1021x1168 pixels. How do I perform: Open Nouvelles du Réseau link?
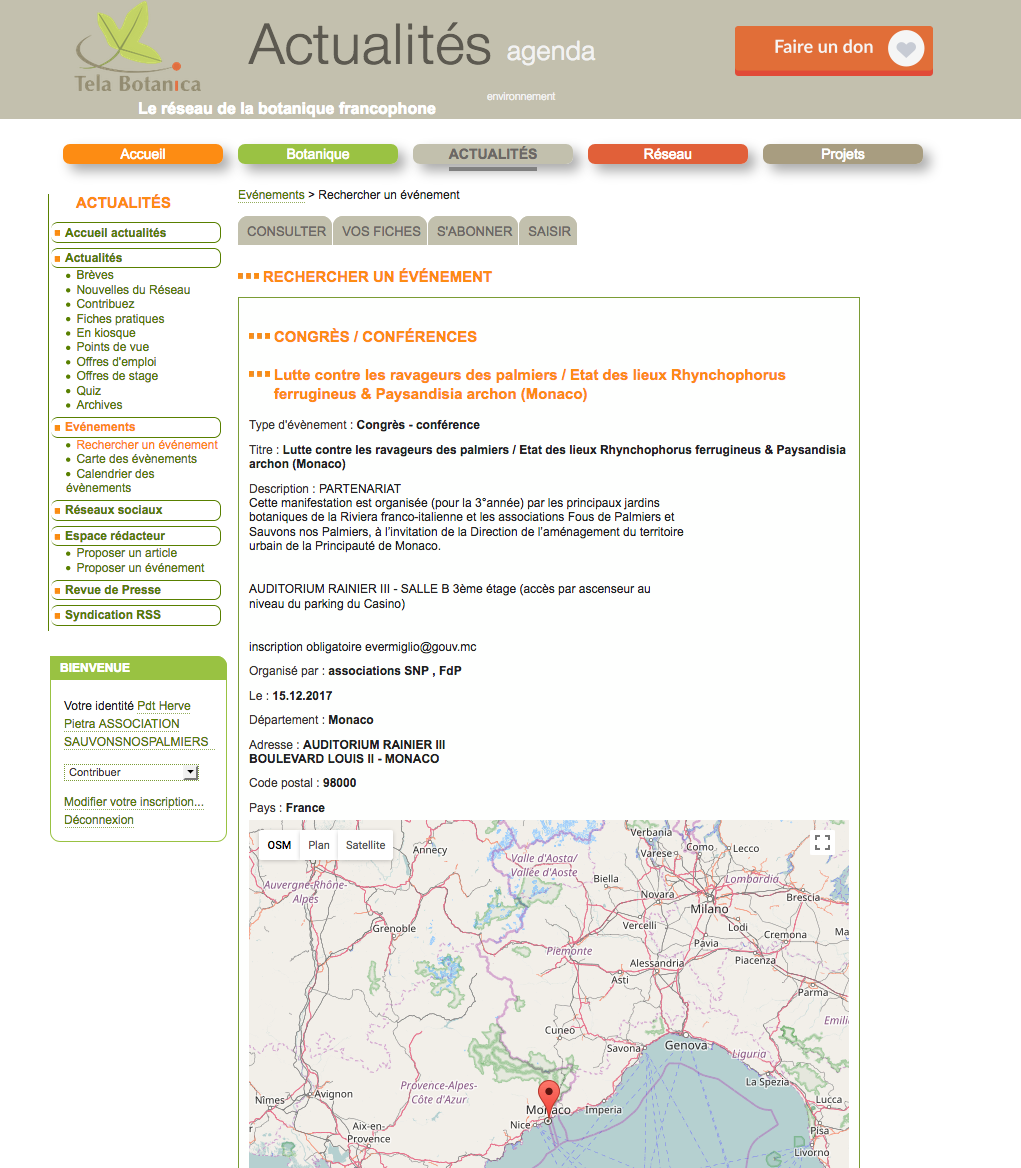133,290
